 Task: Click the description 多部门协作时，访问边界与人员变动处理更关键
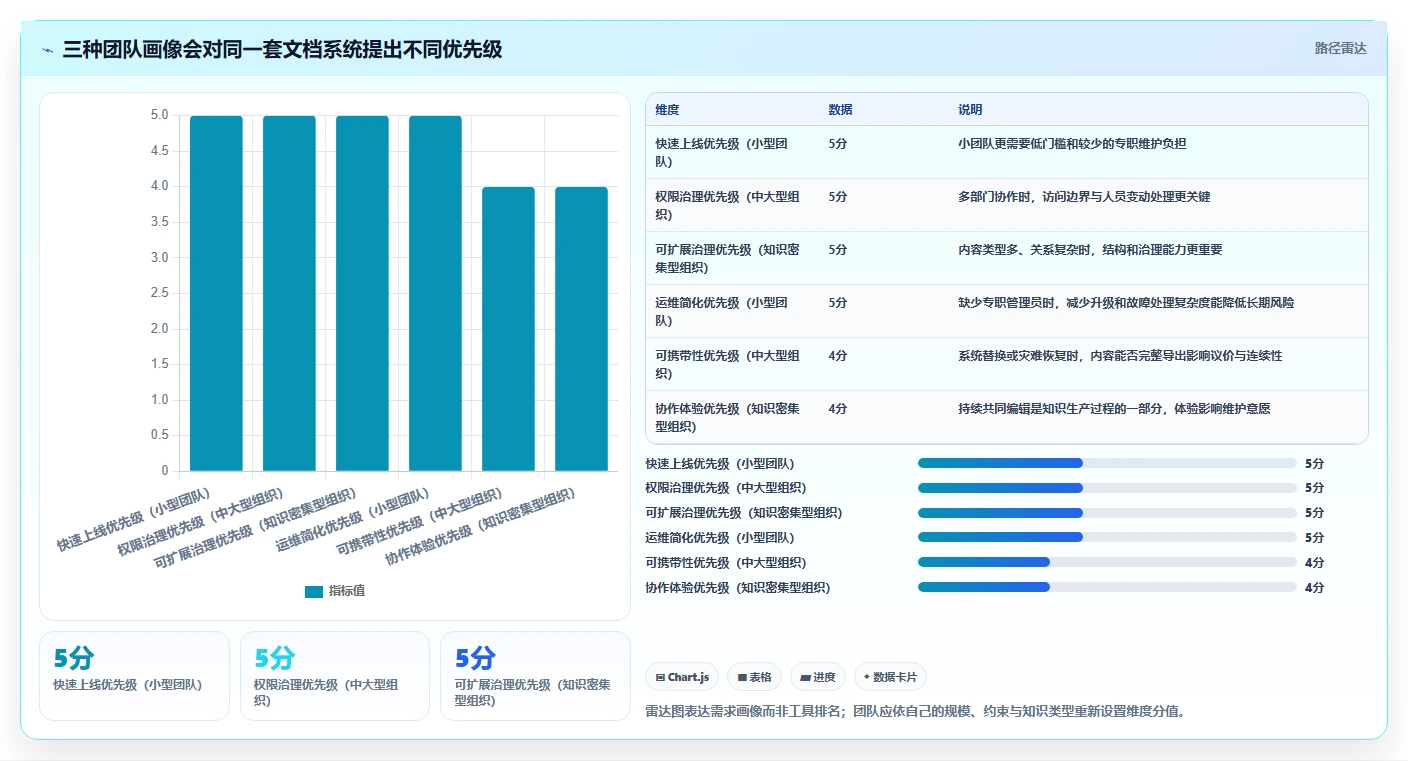pos(1084,197)
